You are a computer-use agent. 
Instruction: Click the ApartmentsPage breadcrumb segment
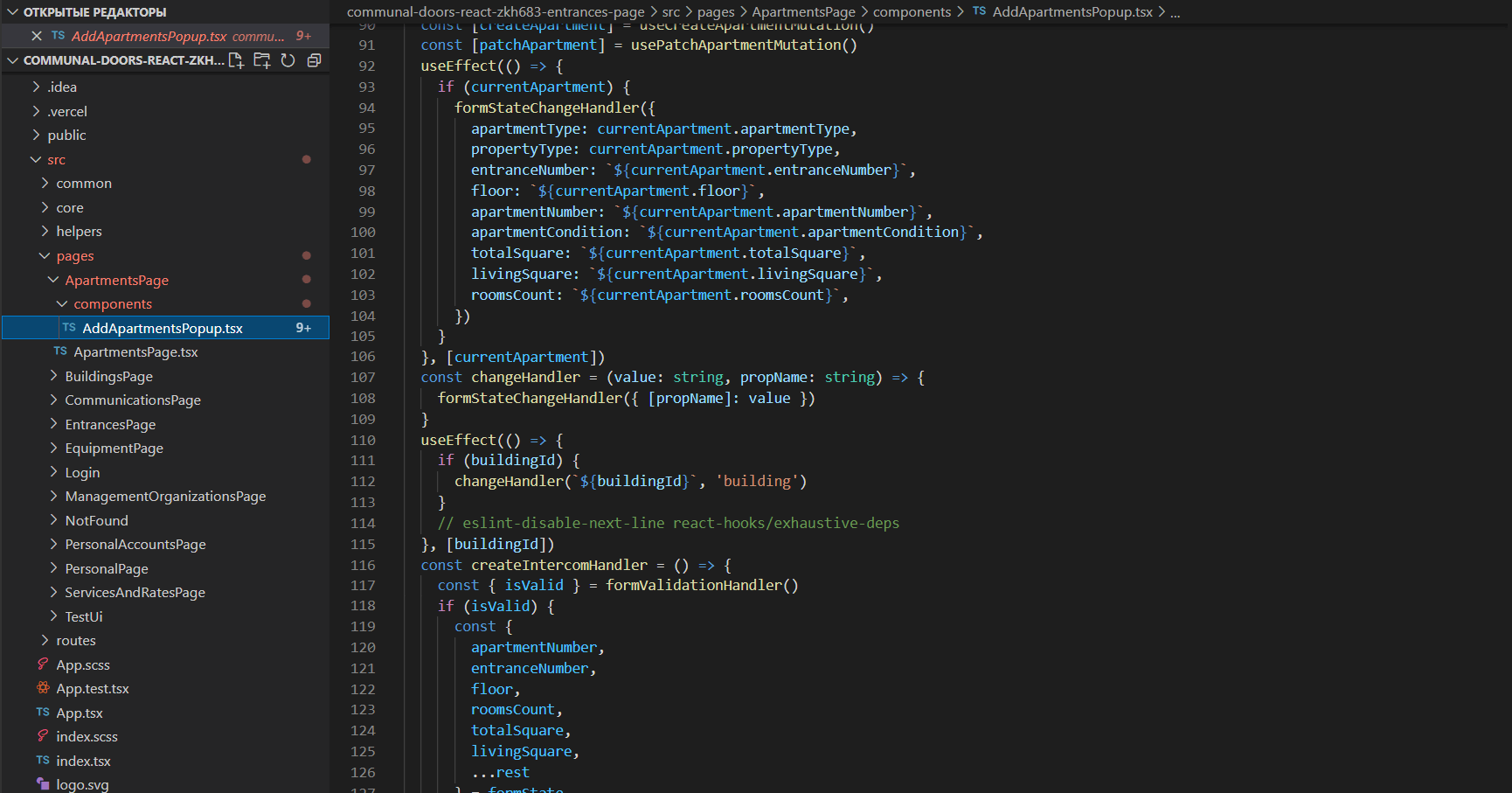click(803, 12)
